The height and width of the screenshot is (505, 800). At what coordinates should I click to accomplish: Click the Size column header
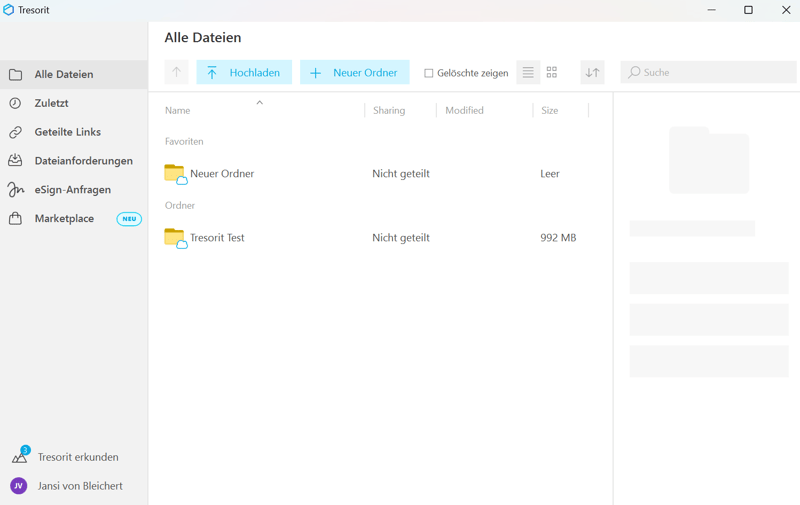tap(549, 110)
